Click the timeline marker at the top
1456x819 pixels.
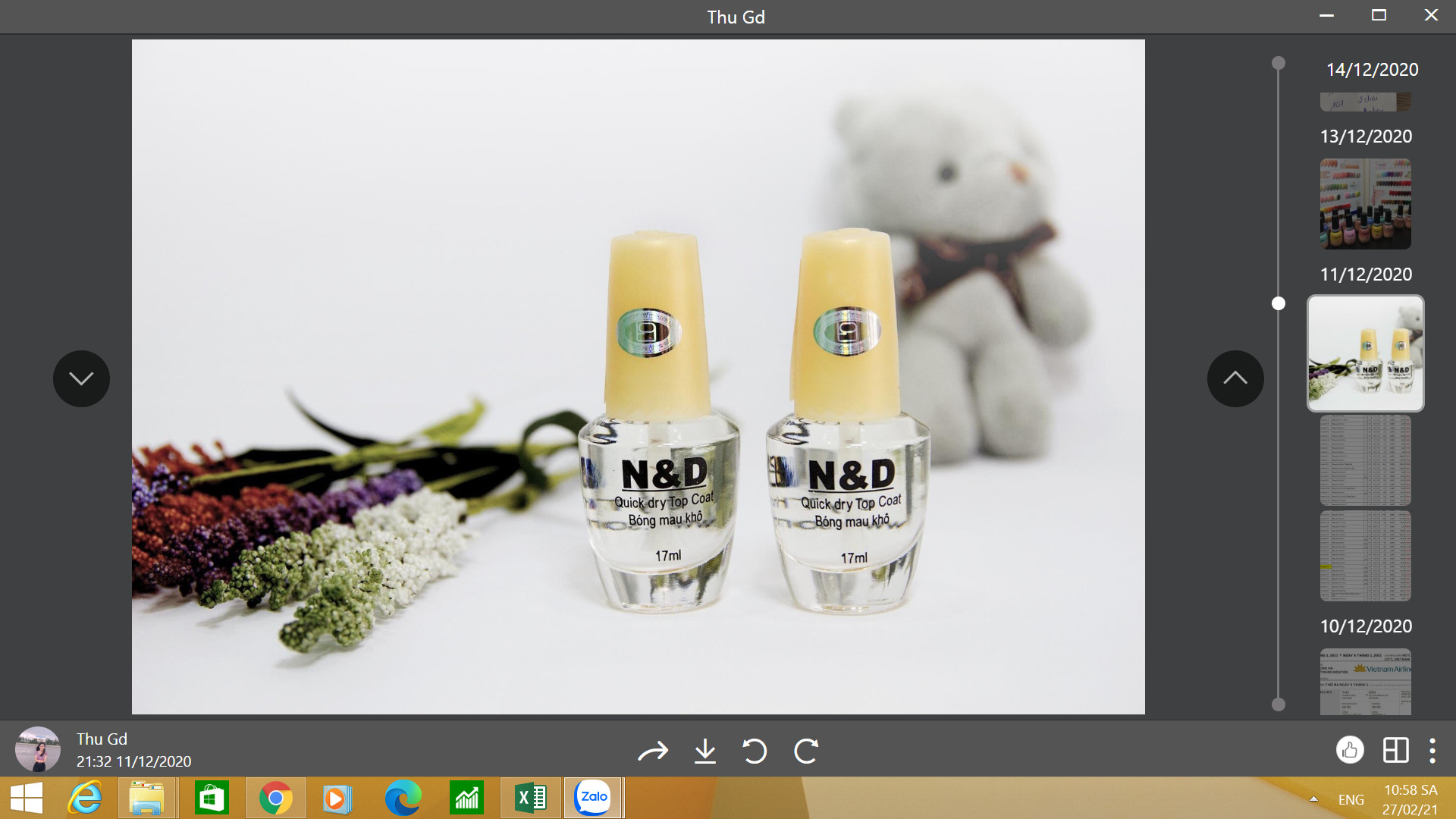pyautogui.click(x=1279, y=63)
